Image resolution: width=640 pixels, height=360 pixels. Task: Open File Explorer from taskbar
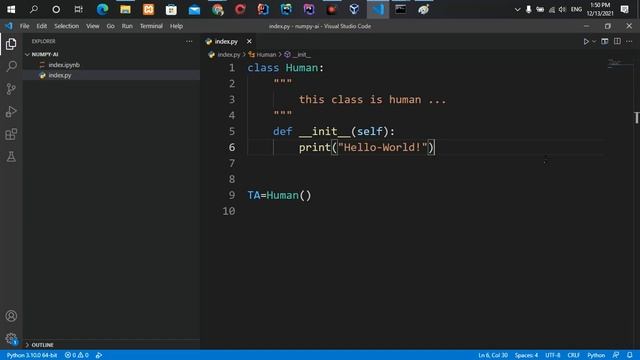pyautogui.click(x=125, y=9)
